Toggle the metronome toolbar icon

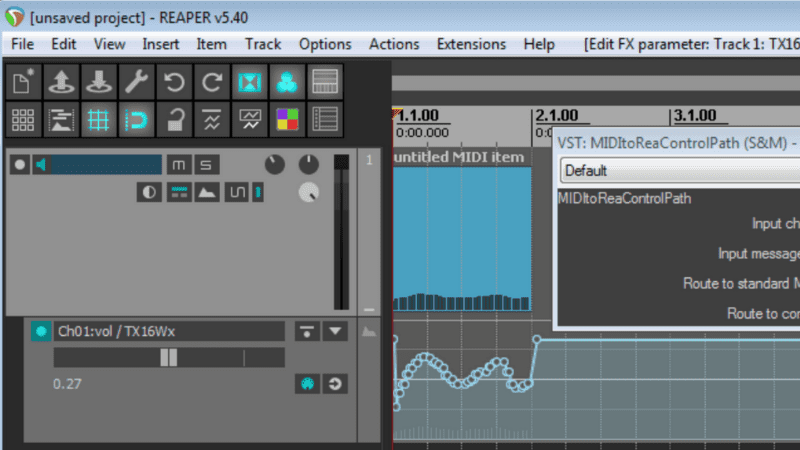coord(249,82)
